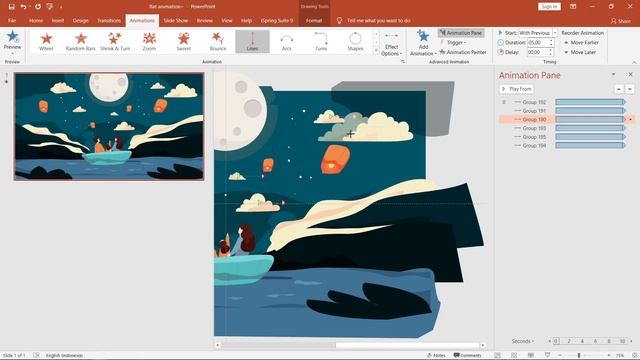Move animation down with pane arrow
This screenshot has width=640, height=360.
click(x=630, y=89)
